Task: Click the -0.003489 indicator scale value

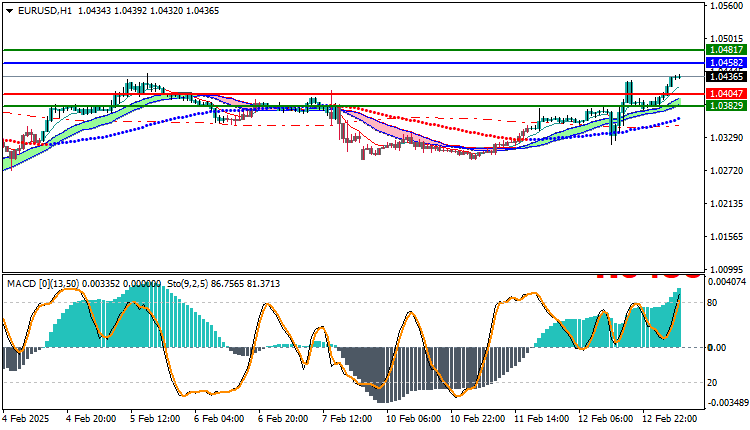Action: [x=727, y=403]
